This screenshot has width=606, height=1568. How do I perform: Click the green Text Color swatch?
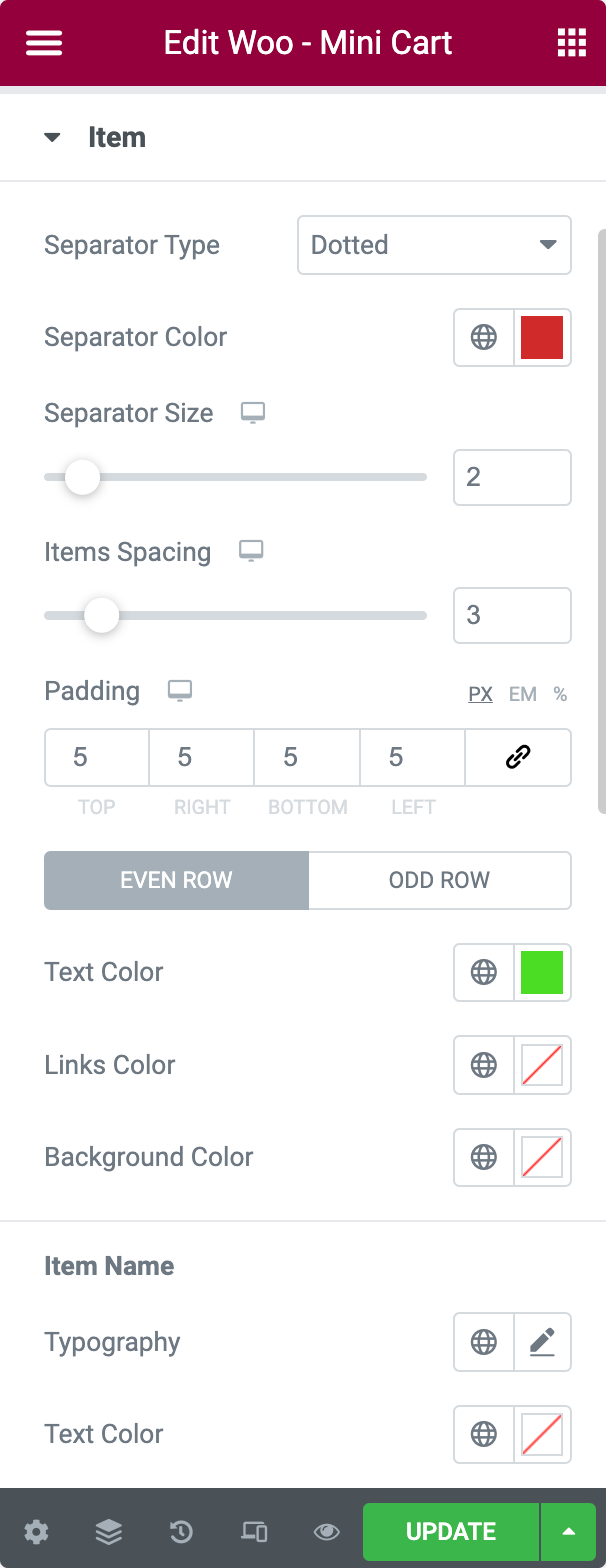[542, 971]
